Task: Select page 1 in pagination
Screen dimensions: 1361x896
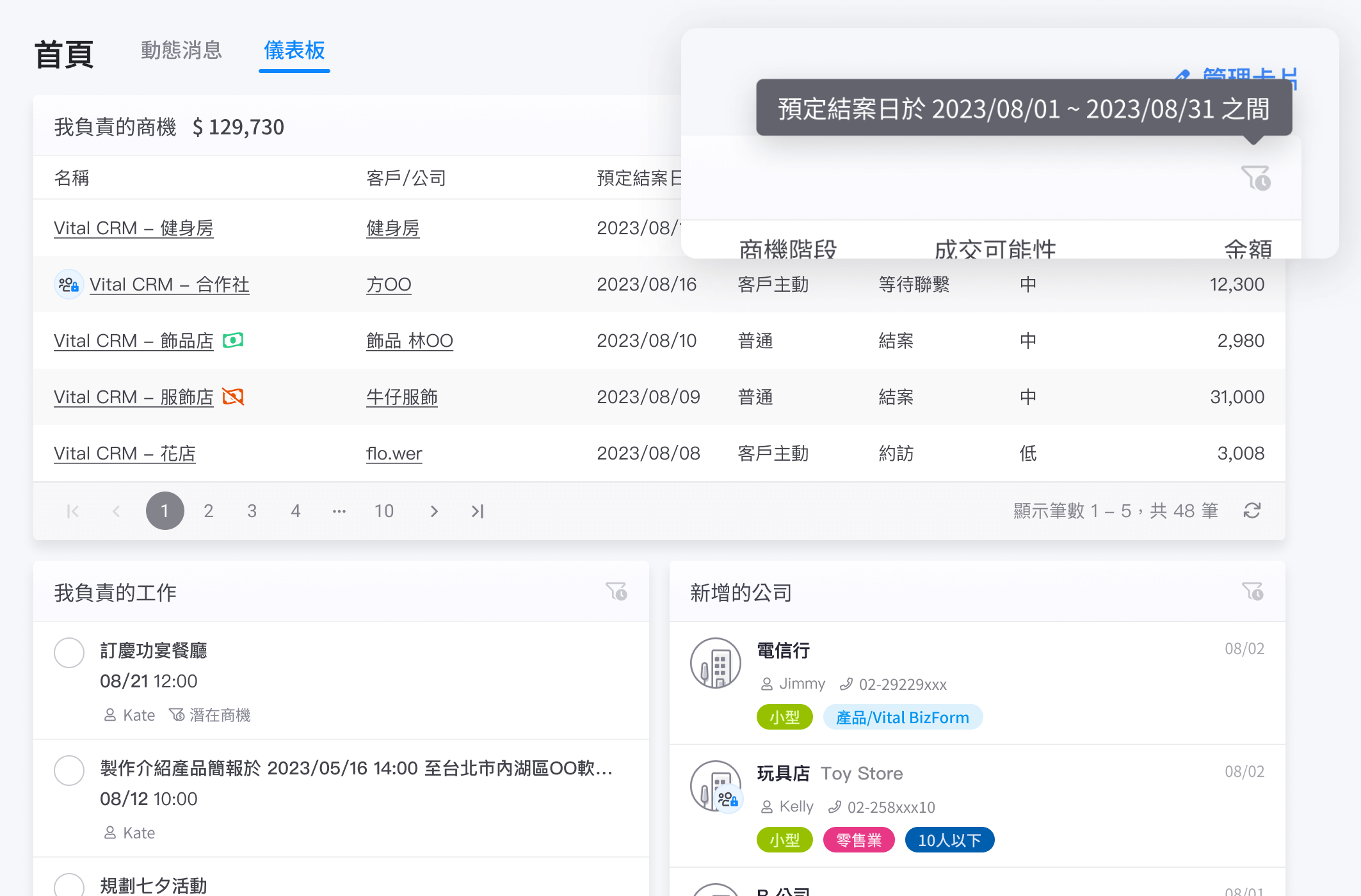Action: click(165, 511)
